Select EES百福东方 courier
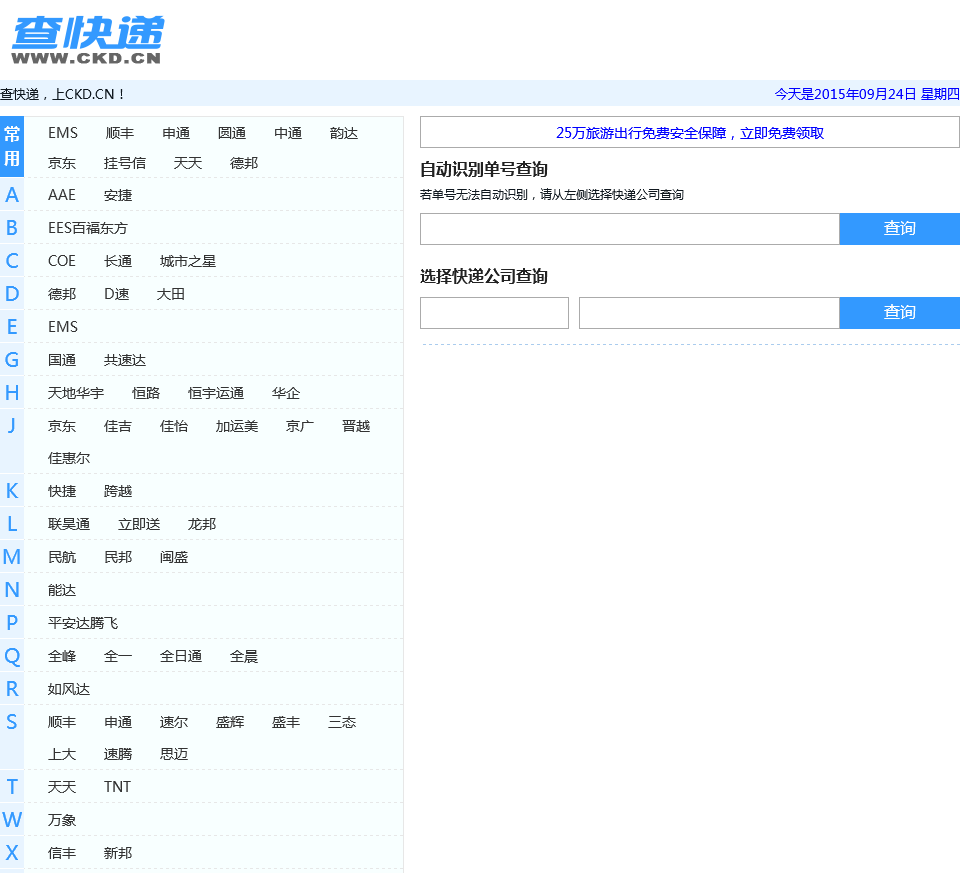The image size is (960, 873). tap(88, 228)
